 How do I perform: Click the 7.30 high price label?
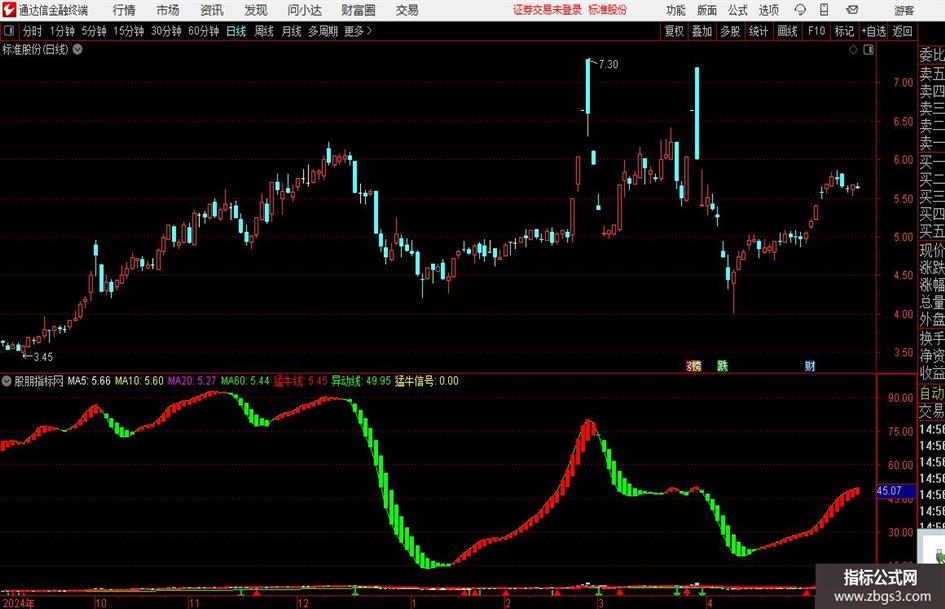[608, 65]
